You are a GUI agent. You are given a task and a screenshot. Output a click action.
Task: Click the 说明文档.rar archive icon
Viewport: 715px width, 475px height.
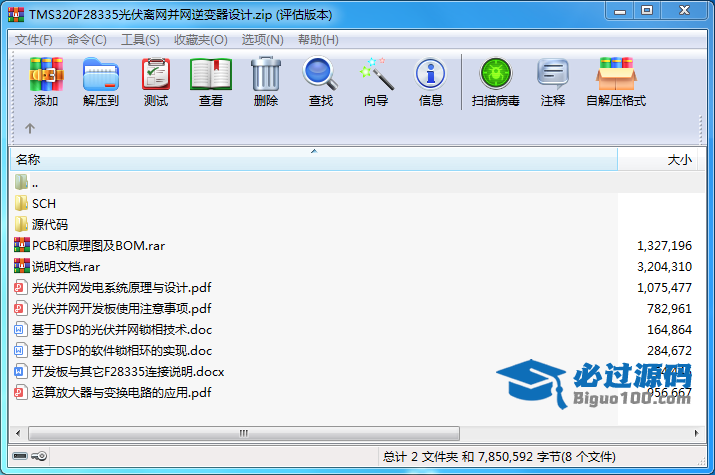(x=21, y=266)
